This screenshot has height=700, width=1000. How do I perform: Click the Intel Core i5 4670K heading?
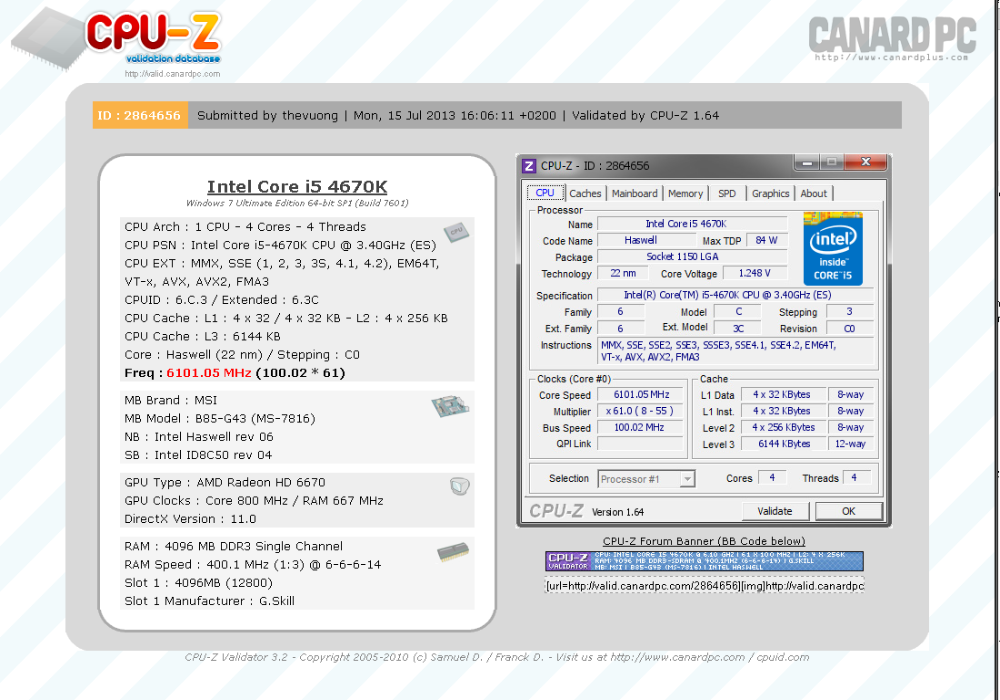297,187
